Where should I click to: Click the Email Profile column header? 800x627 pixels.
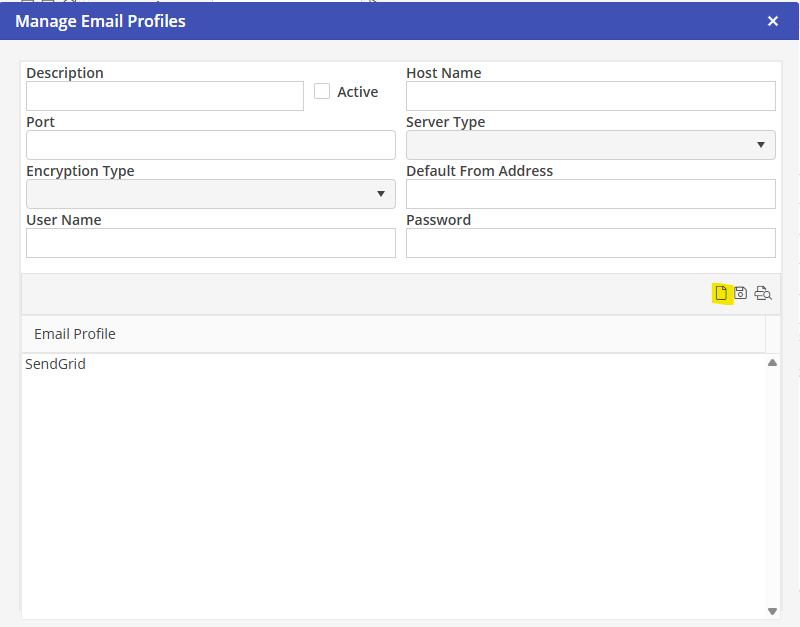[75, 334]
